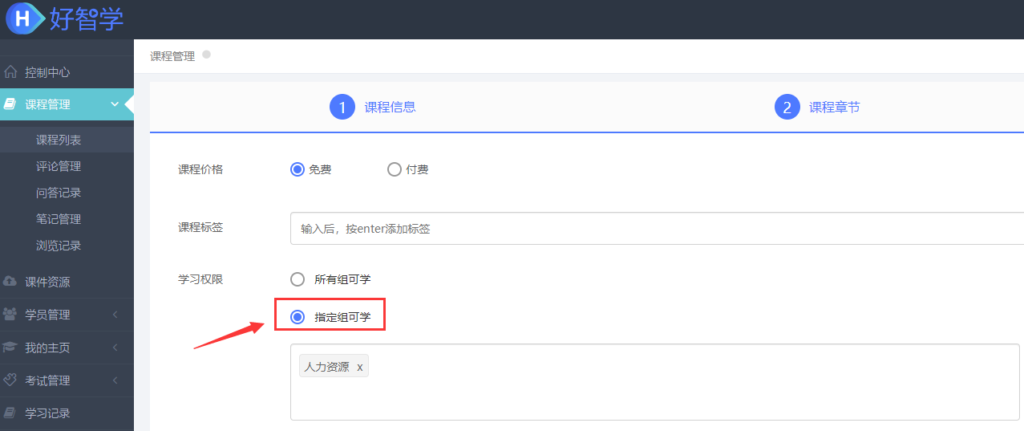Viewport: 1024px width, 431px height.
Task: Click the 课程管理 breadcrumb title
Action: point(172,56)
